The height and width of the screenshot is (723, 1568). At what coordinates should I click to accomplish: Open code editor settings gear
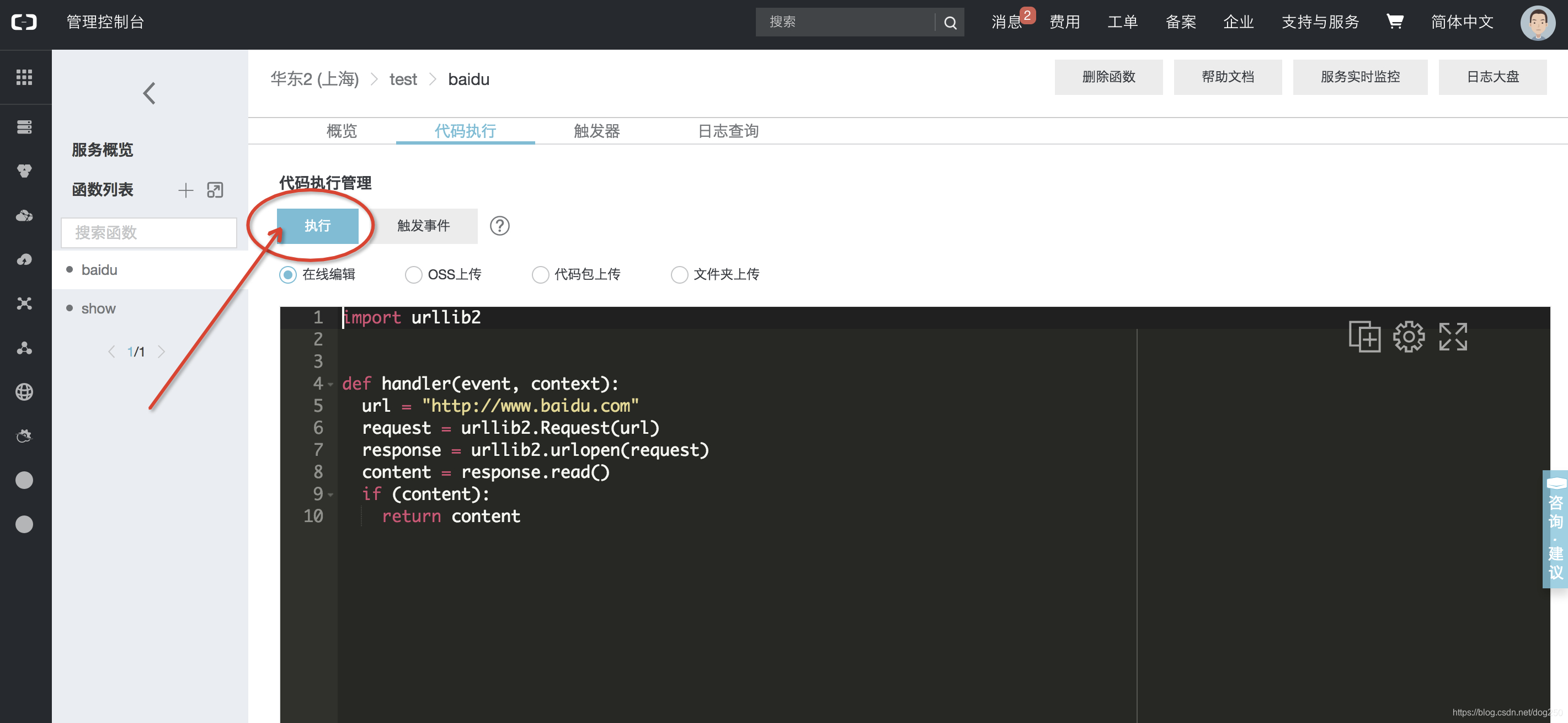(1409, 336)
